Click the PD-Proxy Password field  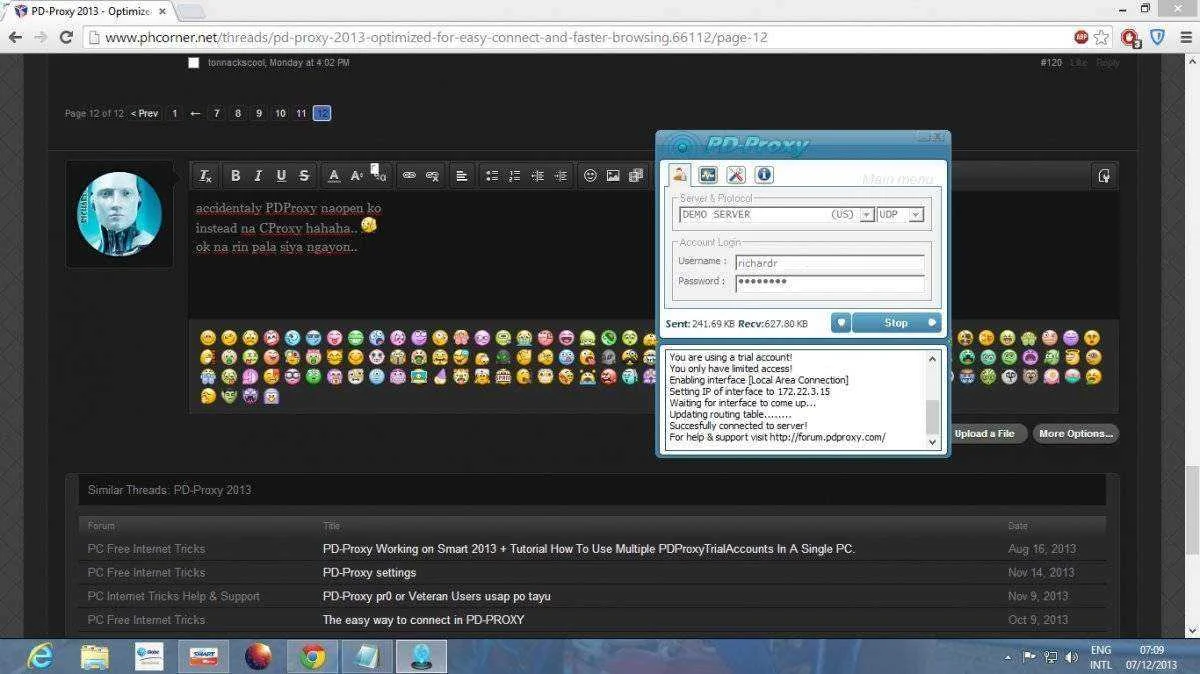point(829,283)
